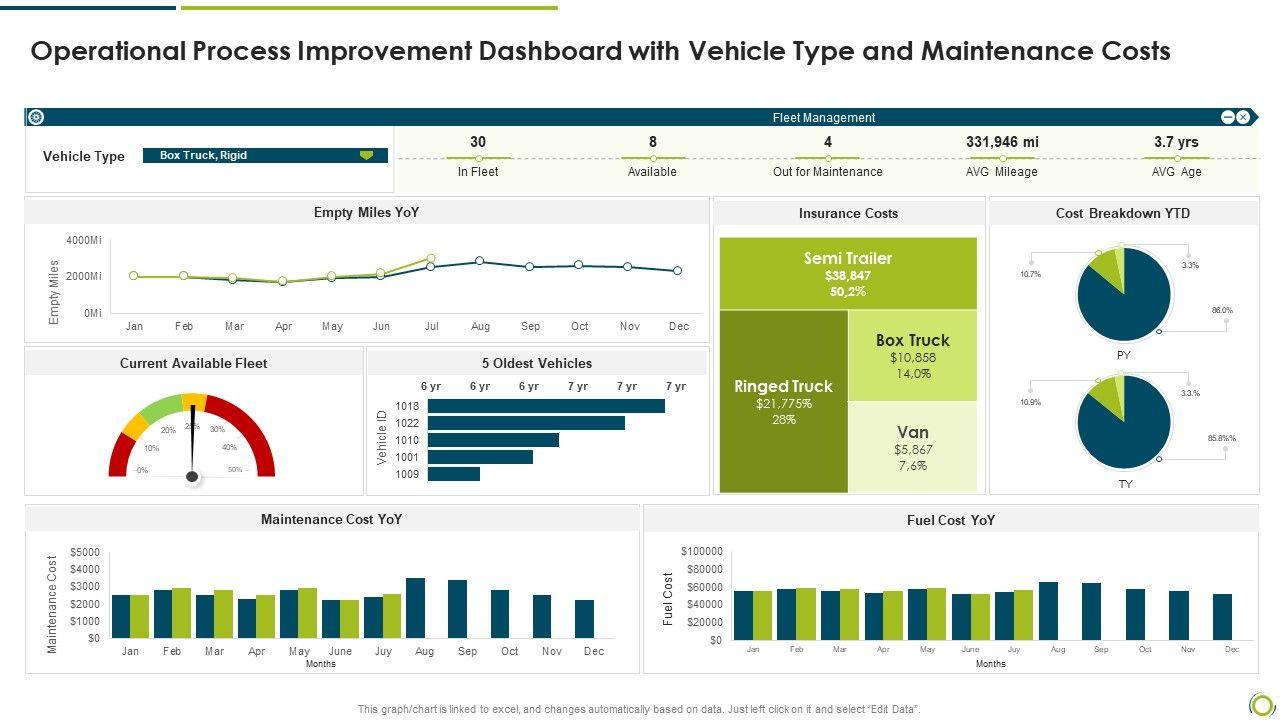Screen dimensions: 1280x720
Task: Click the bar for vehicle 1018
Action: click(546, 406)
